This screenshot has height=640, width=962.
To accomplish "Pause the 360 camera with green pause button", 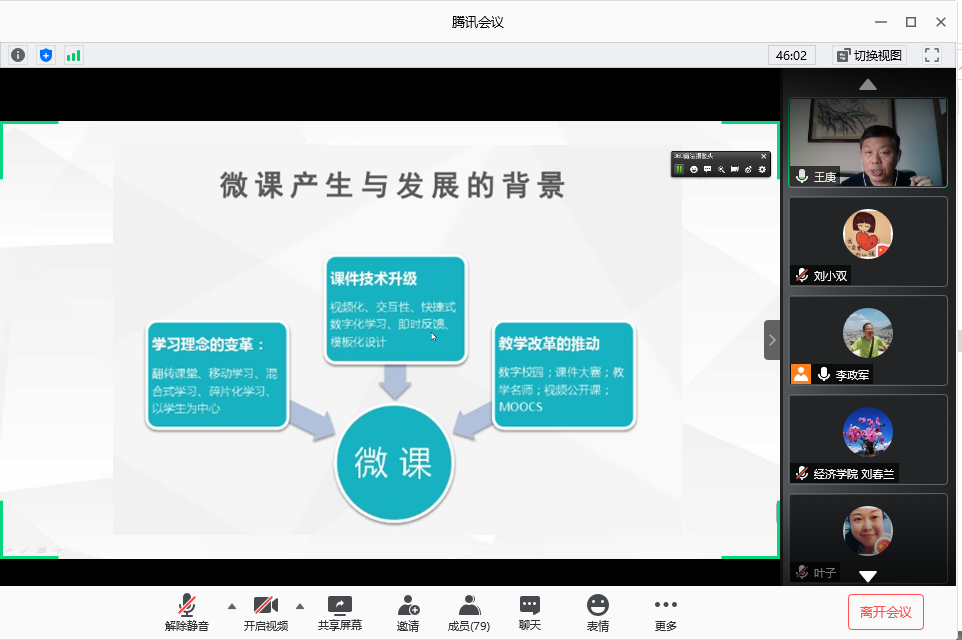I will tap(679, 169).
